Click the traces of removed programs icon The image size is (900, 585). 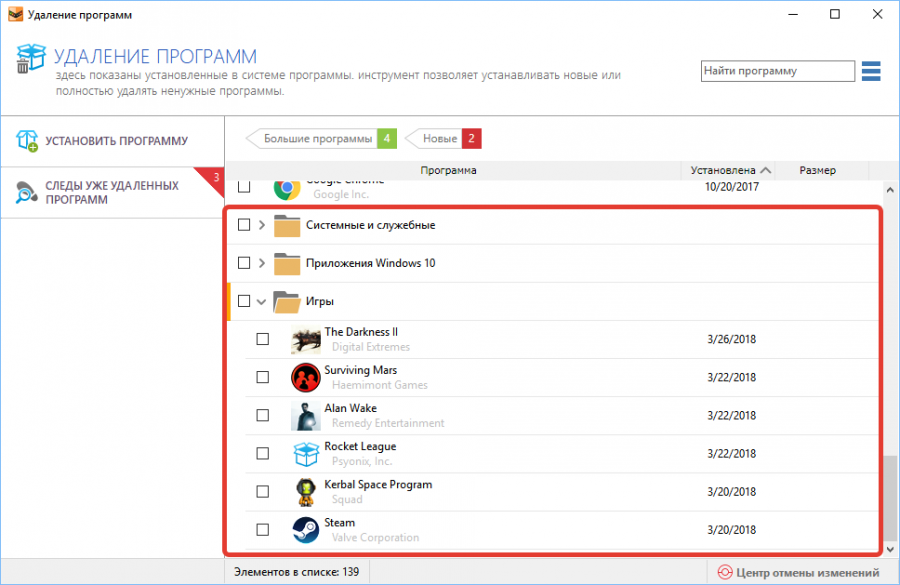(26, 192)
